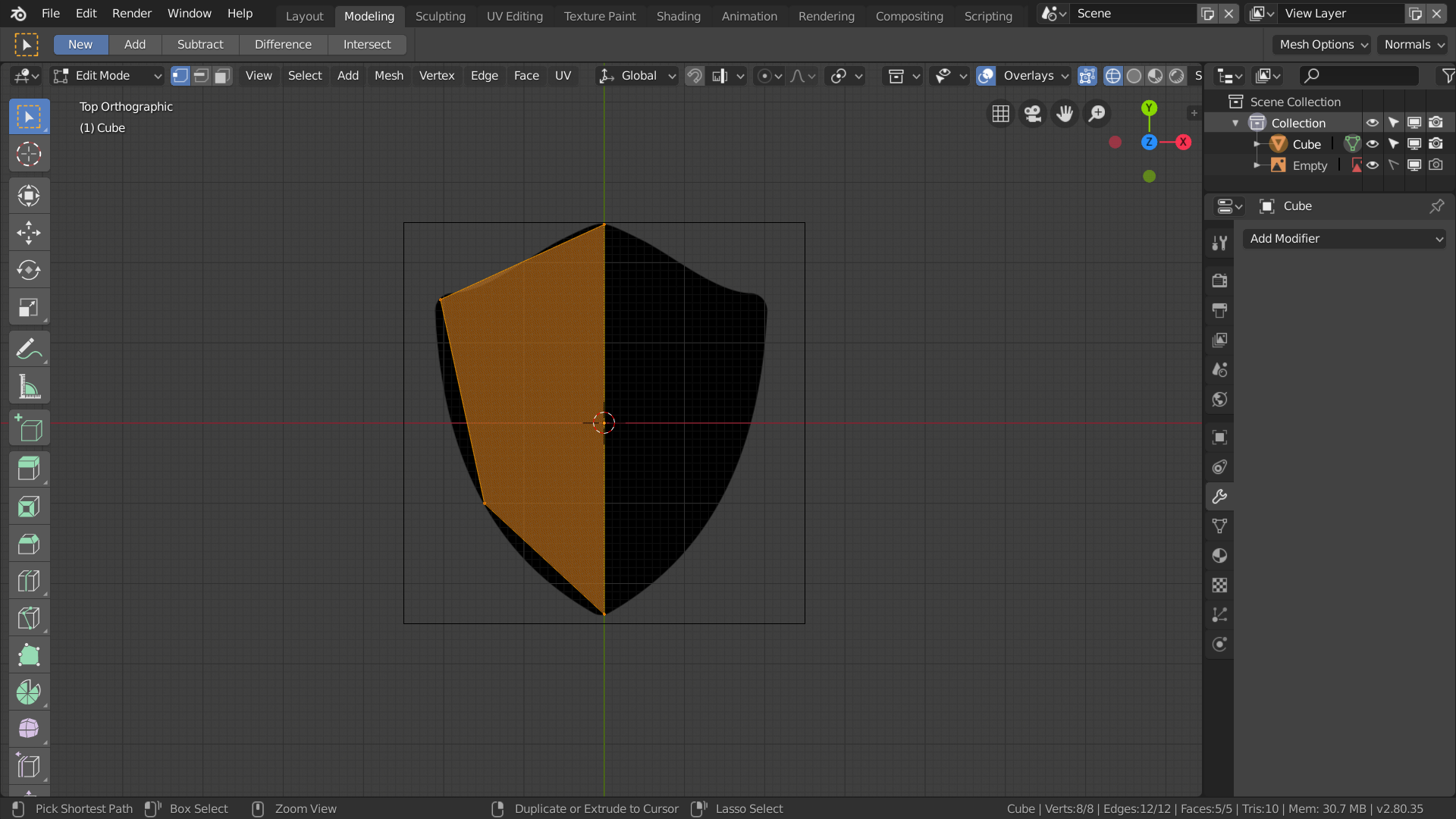Click the green Y axis gizmo
Viewport: 1456px width, 819px height.
pos(1150,108)
